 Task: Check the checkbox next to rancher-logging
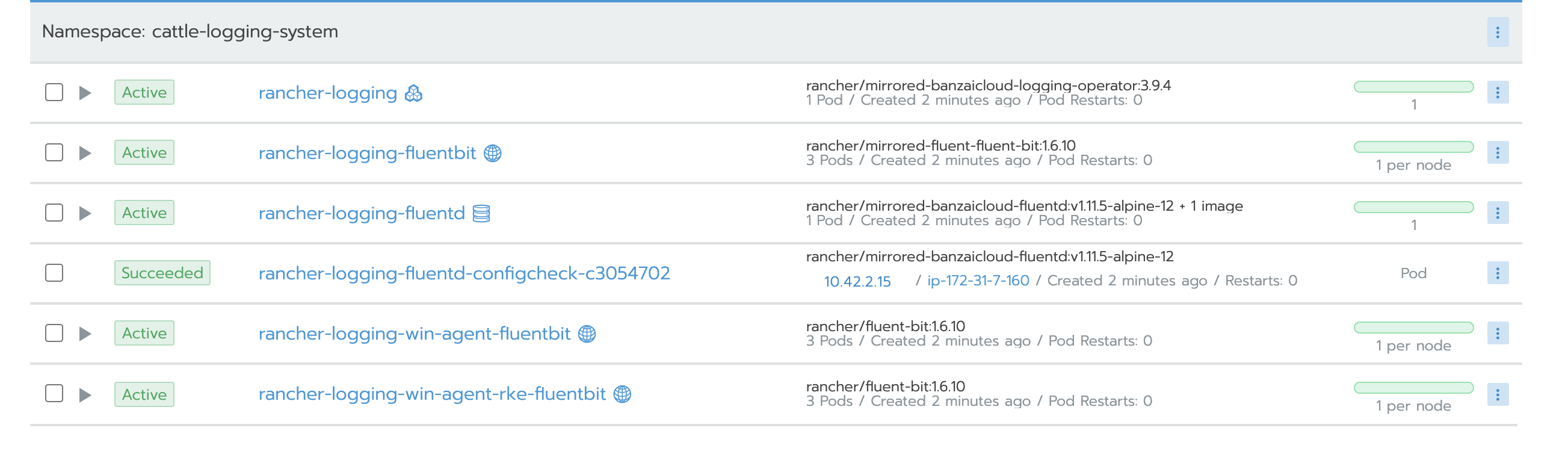54,93
